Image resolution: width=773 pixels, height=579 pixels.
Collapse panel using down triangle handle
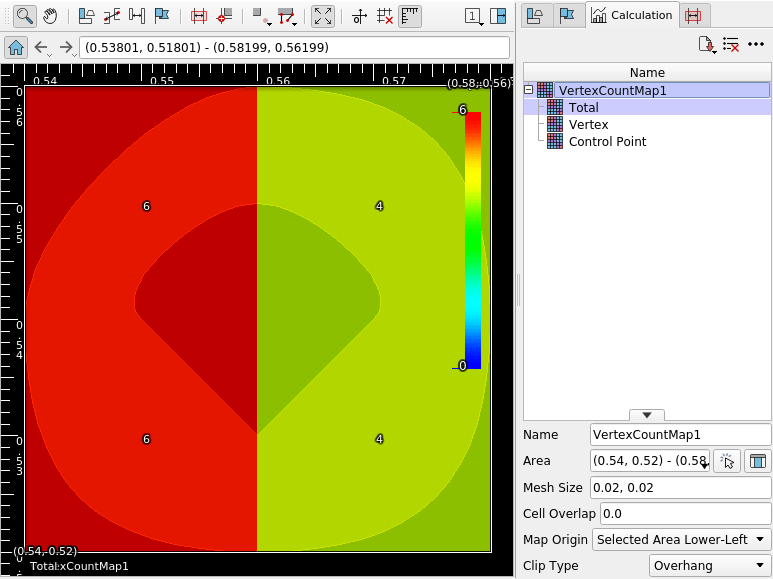(647, 415)
